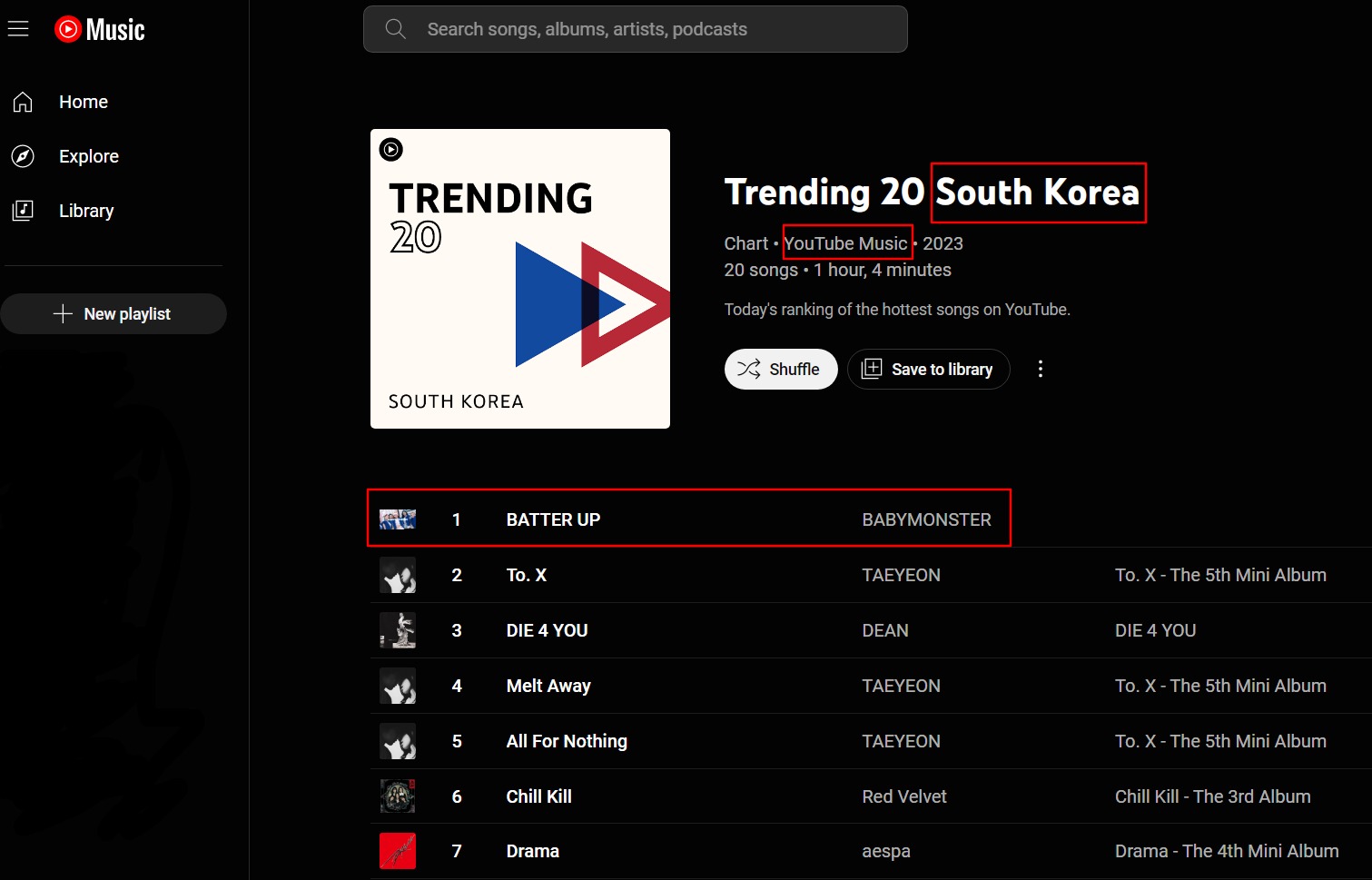
Task: Open artist Red Velvet
Action: click(904, 796)
